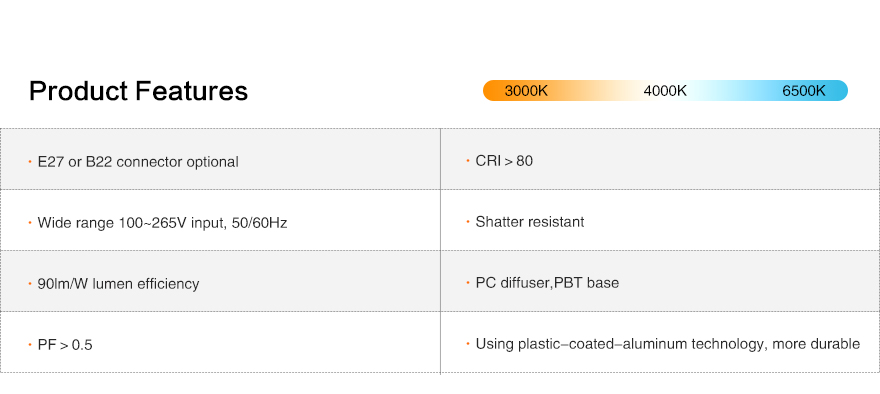This screenshot has width=880, height=394.
Task: Click orange bullet beside CRI > 80
Action: pos(468,161)
